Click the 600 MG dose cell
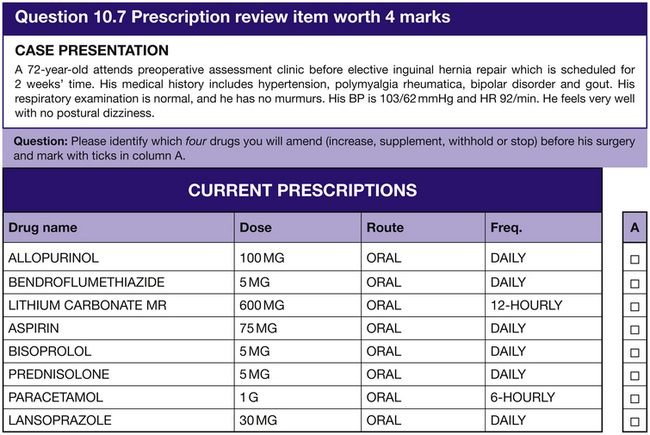650x435 pixels. (x=263, y=305)
